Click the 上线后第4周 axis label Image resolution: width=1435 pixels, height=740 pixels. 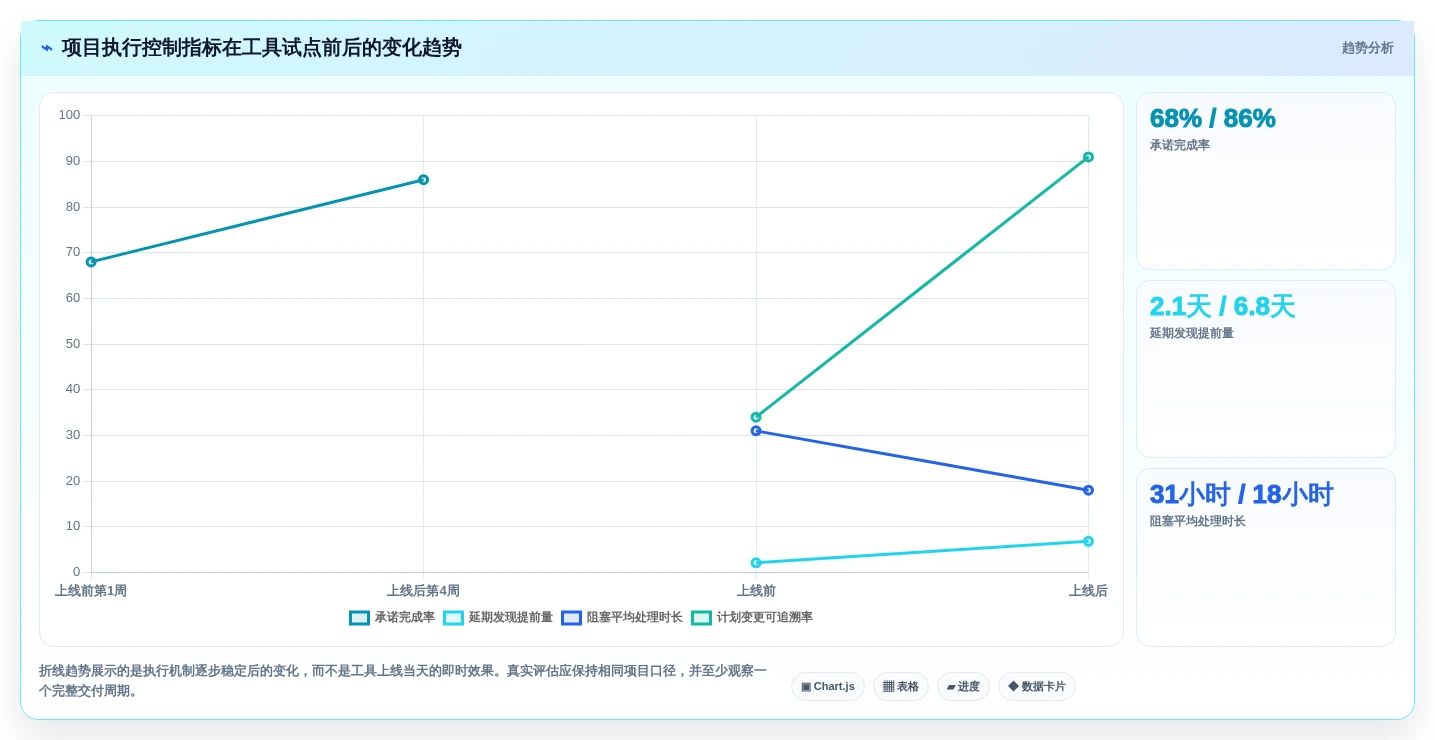[x=423, y=591]
